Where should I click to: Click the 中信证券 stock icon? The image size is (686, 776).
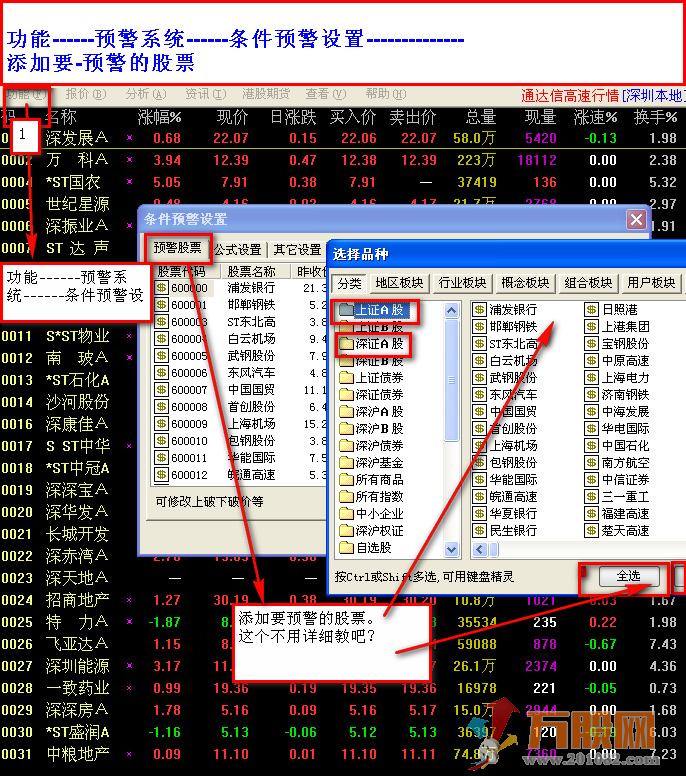tap(591, 480)
